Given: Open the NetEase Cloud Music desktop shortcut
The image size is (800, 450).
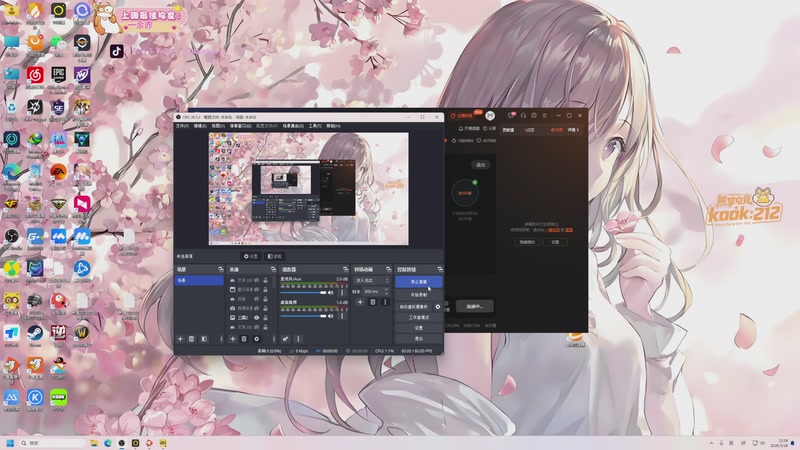Looking at the screenshot, I should pos(35,75).
